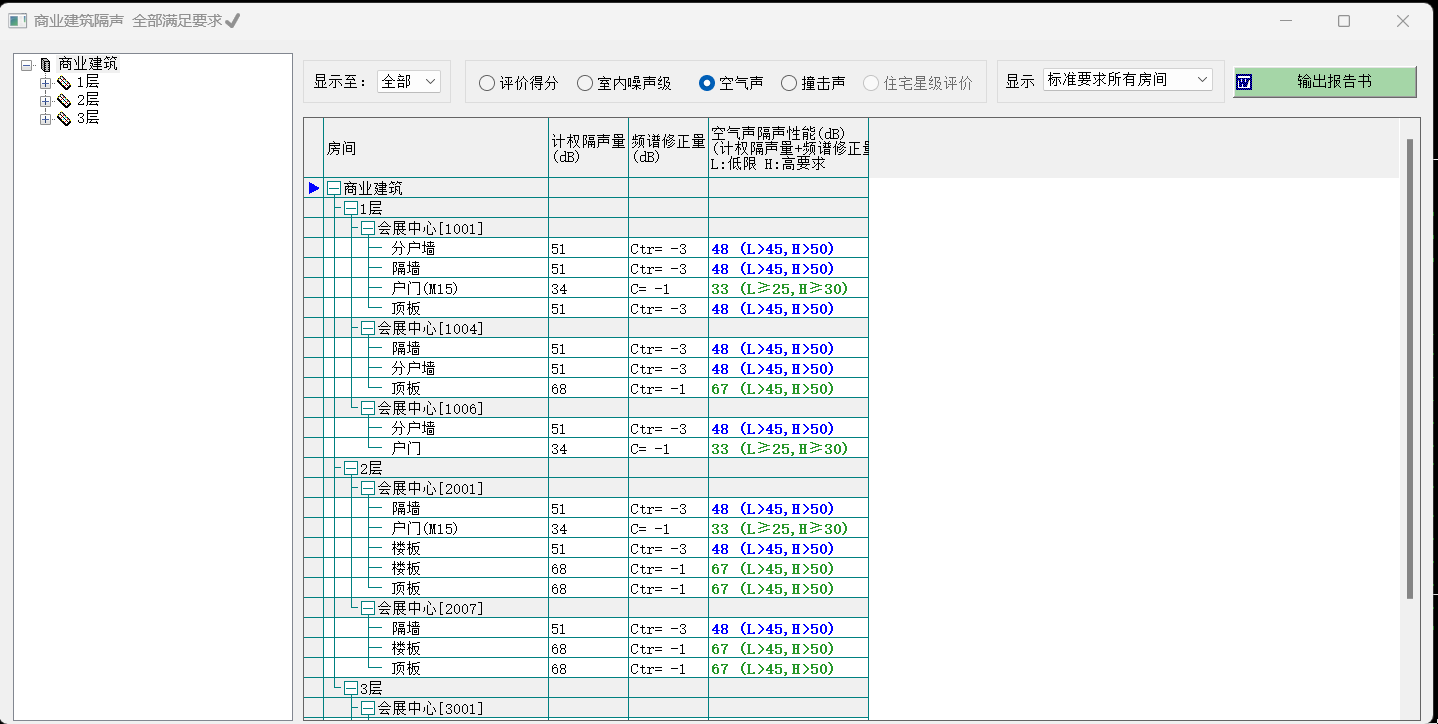Select the 评价得分 radio button
Image resolution: width=1438 pixels, height=724 pixels.
click(x=487, y=83)
